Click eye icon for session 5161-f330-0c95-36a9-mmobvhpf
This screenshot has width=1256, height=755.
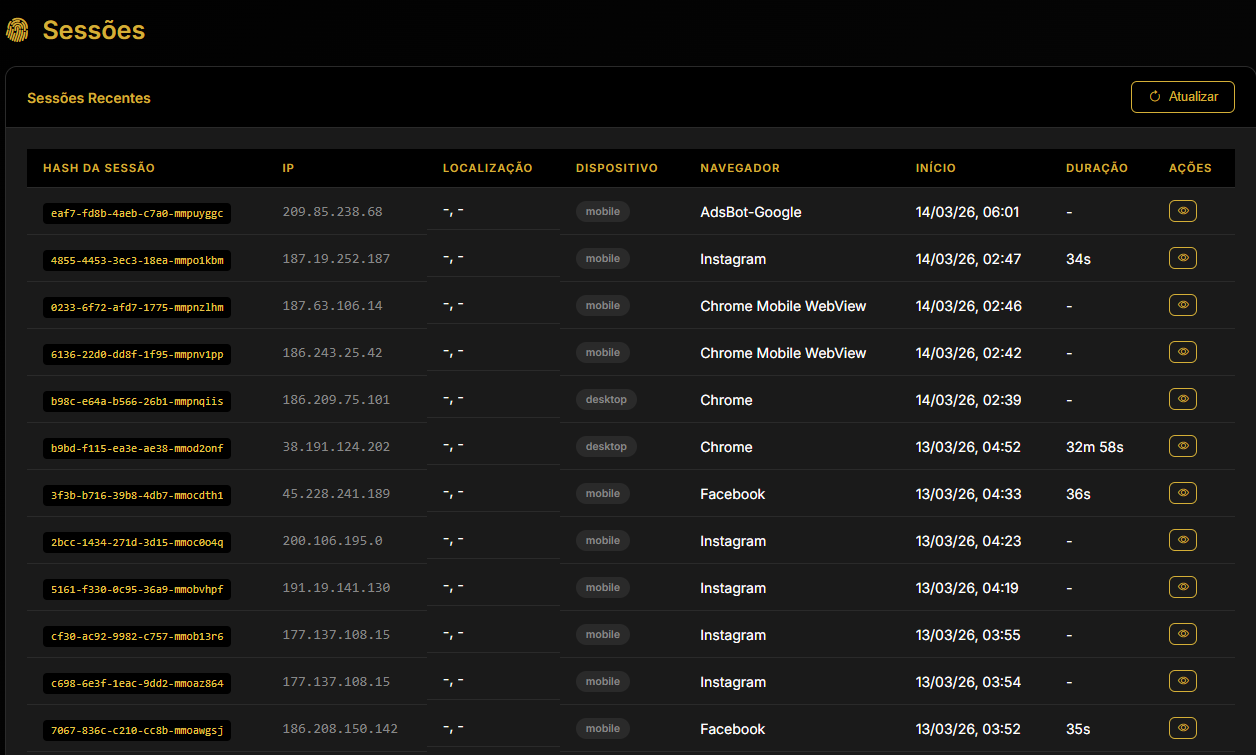pyautogui.click(x=1182, y=587)
